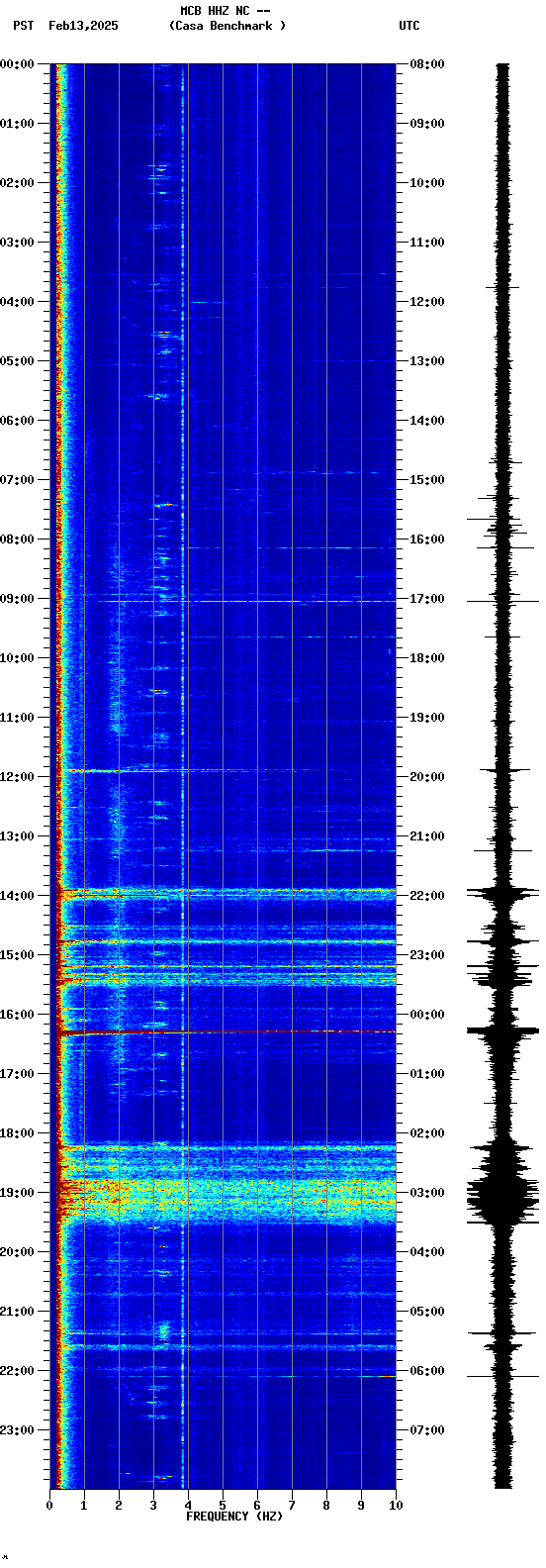Click the frequency axis tick label 10
The image size is (546, 1568).
(396, 1506)
